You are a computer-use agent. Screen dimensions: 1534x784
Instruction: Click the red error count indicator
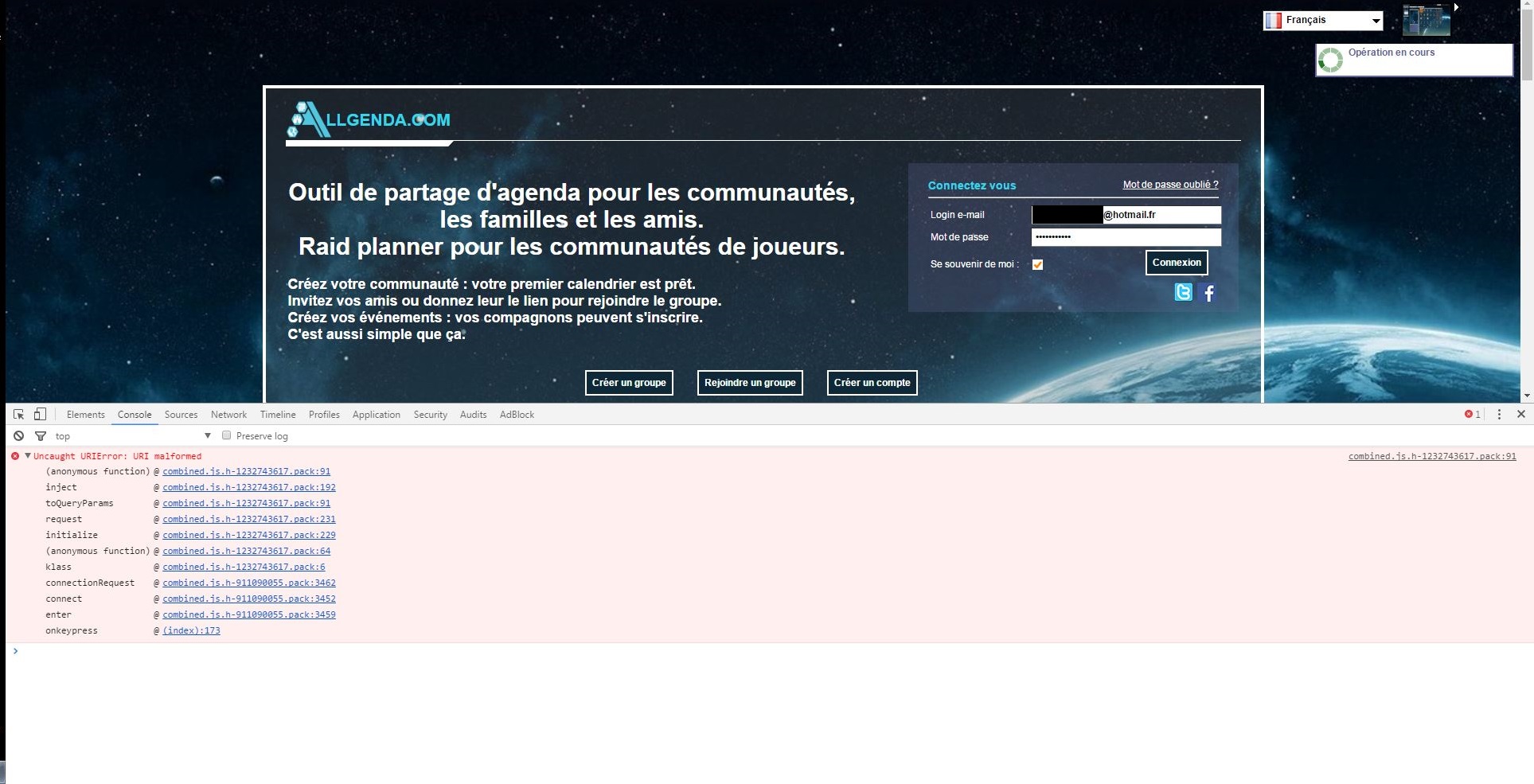[1473, 414]
